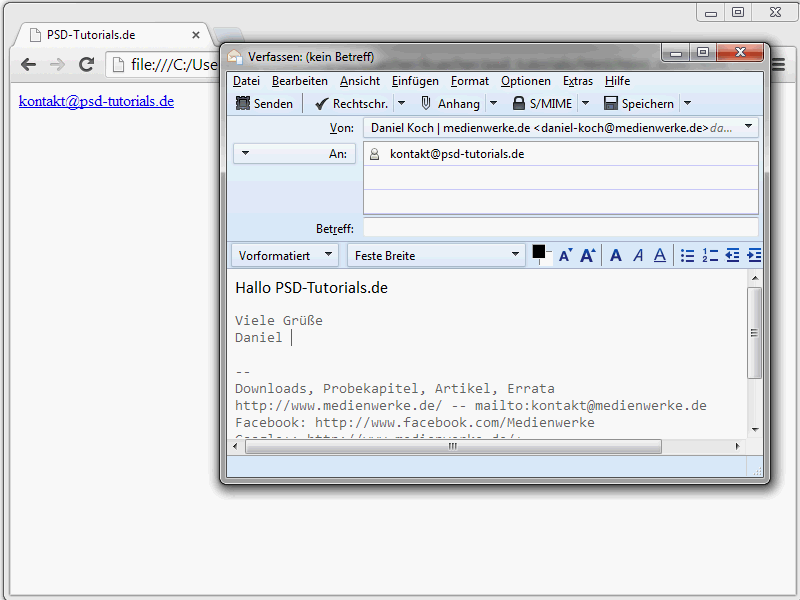The width and height of the screenshot is (800, 600).
Task: Click the outdent (decrease indent) icon
Action: point(732,256)
